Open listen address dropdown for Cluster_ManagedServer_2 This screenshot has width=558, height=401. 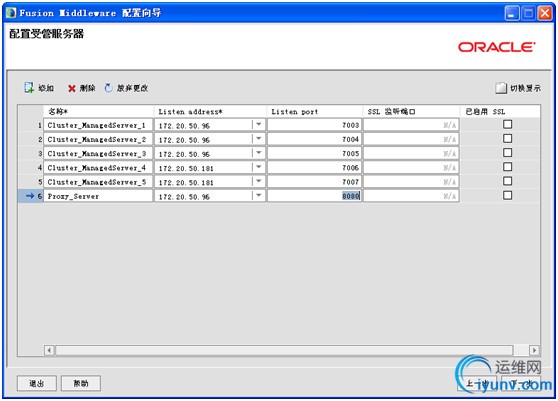pyautogui.click(x=259, y=139)
